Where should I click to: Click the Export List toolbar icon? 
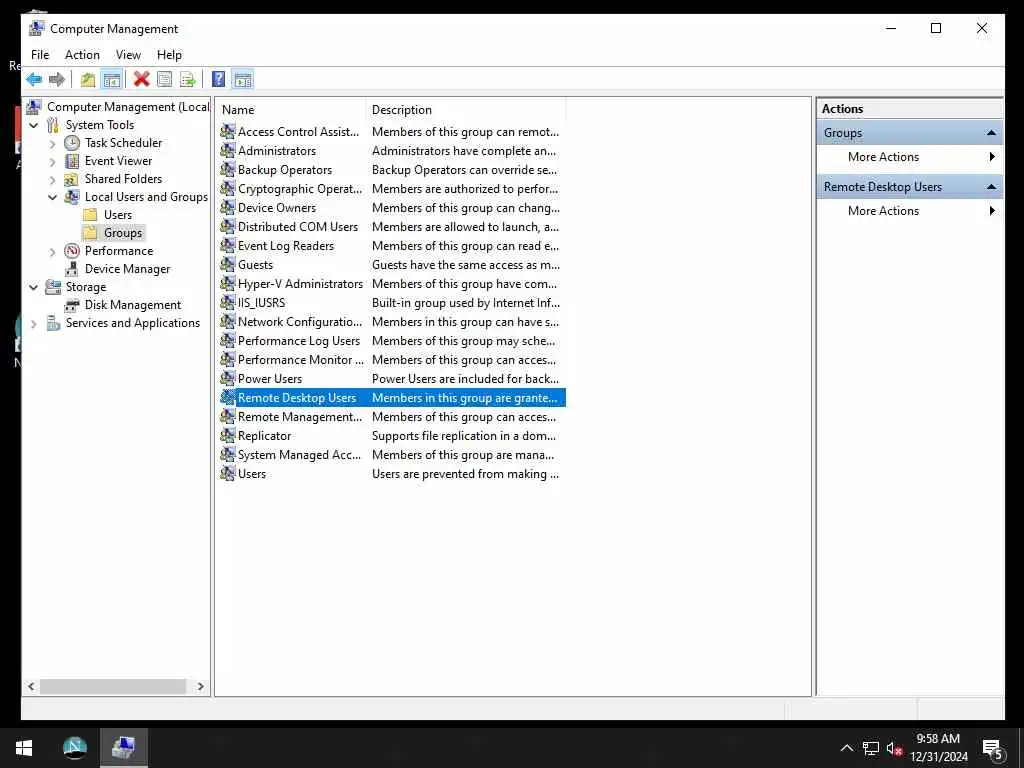coord(188,80)
